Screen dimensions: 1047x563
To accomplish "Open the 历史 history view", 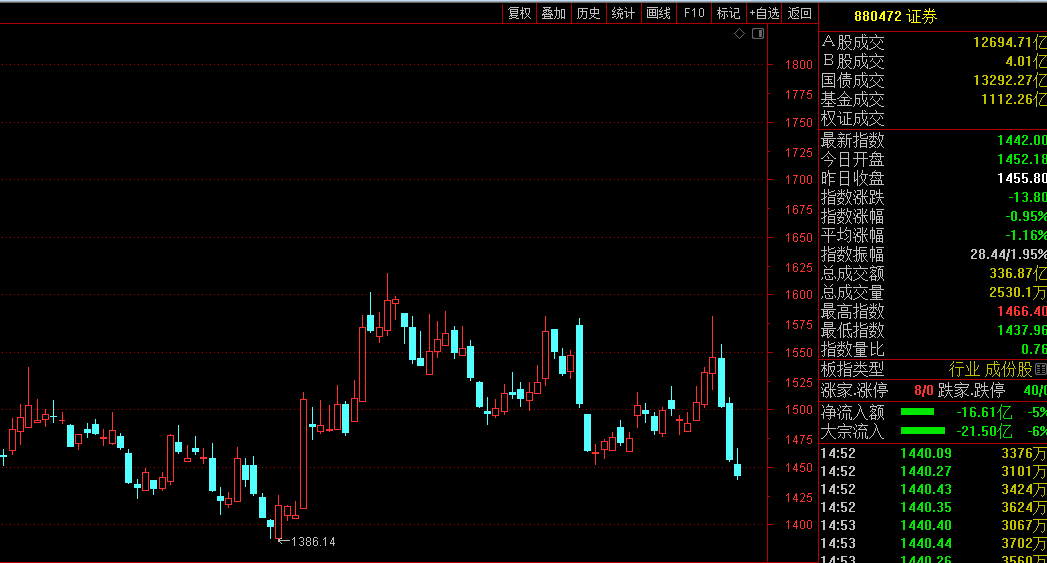I will pos(588,13).
